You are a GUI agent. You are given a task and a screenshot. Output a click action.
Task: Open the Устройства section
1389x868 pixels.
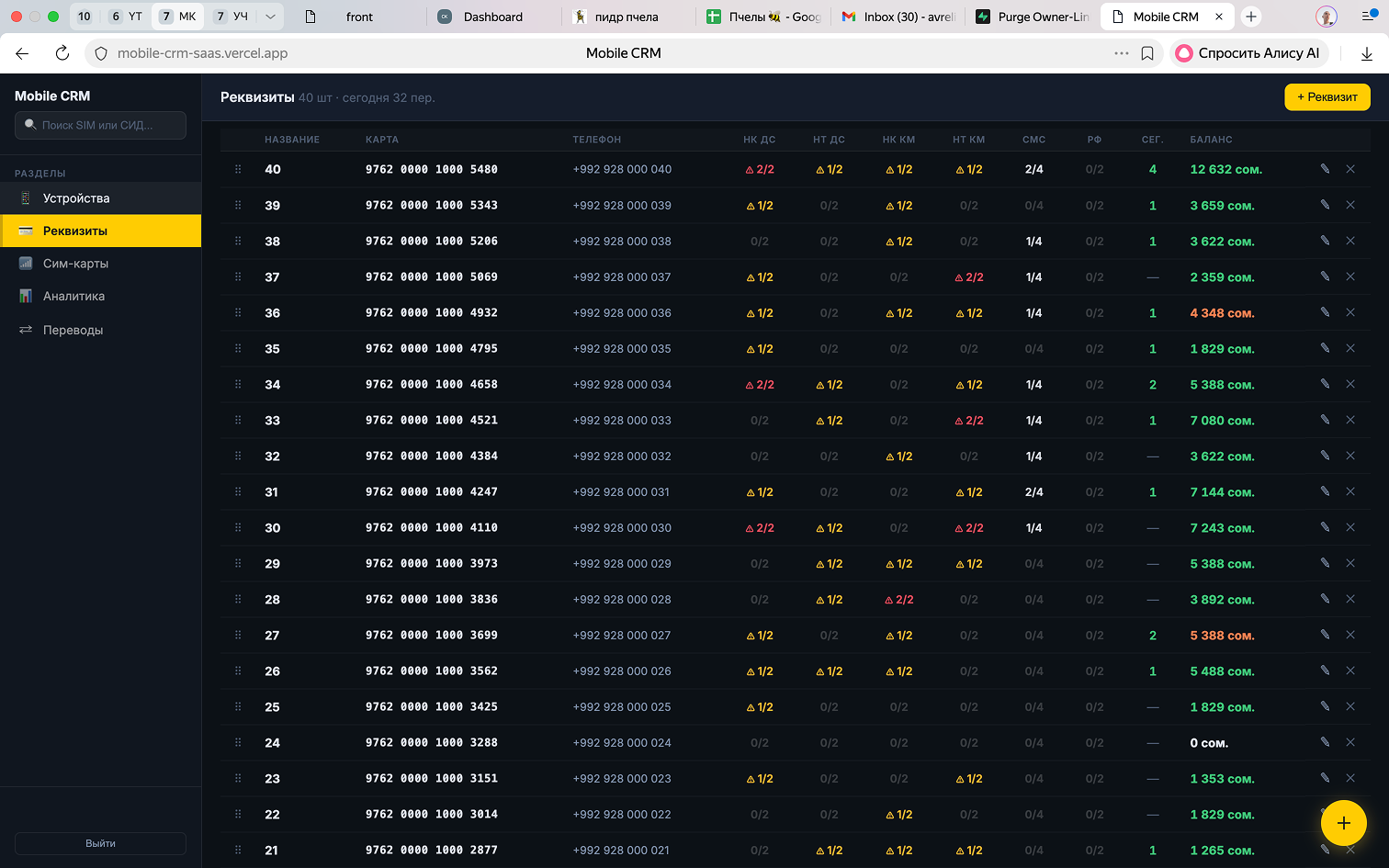coord(101,198)
